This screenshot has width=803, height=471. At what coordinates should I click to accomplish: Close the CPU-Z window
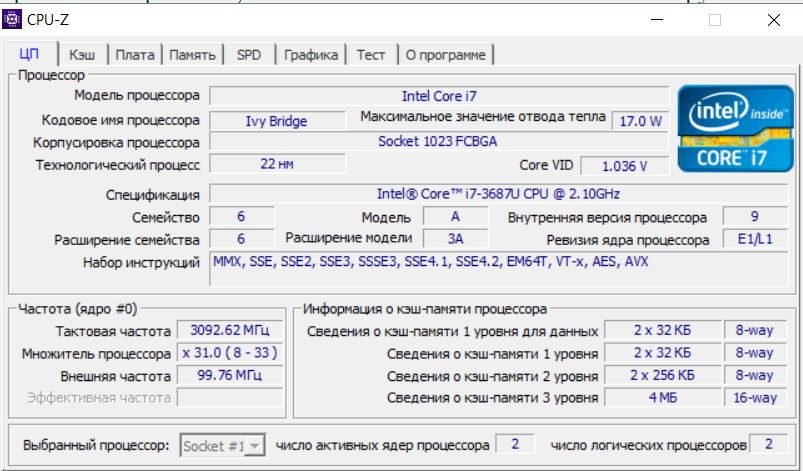774,20
